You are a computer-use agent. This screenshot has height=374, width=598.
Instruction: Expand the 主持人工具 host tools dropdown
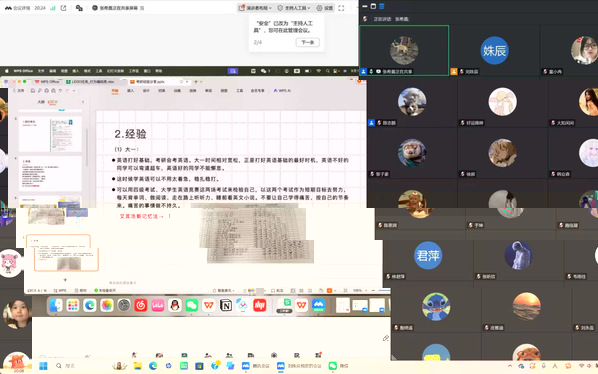click(x=294, y=8)
